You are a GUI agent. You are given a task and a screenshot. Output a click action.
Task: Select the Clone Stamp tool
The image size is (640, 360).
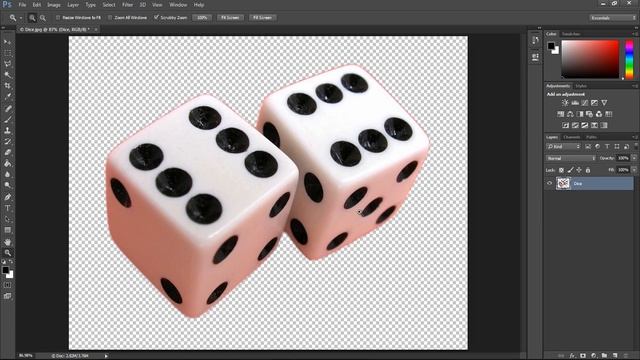pyautogui.click(x=7, y=130)
